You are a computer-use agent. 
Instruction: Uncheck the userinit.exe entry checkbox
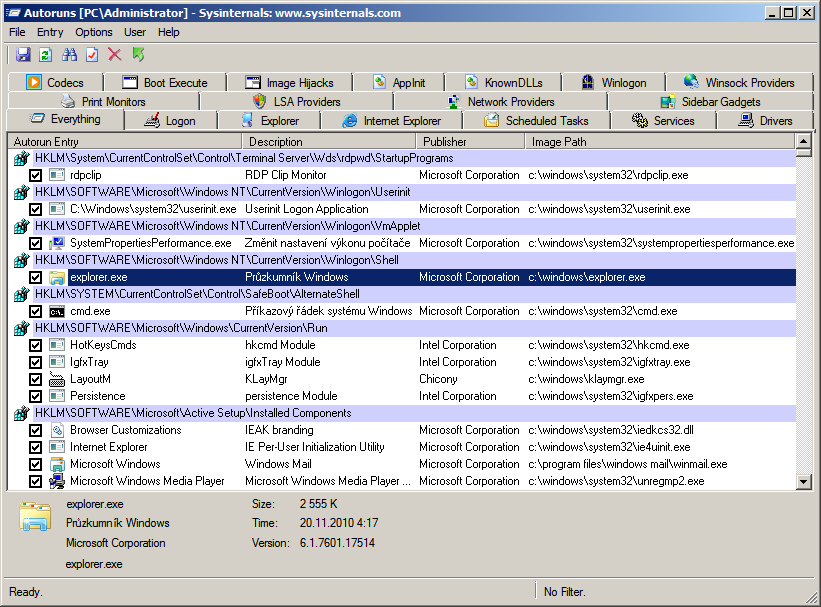(x=35, y=209)
